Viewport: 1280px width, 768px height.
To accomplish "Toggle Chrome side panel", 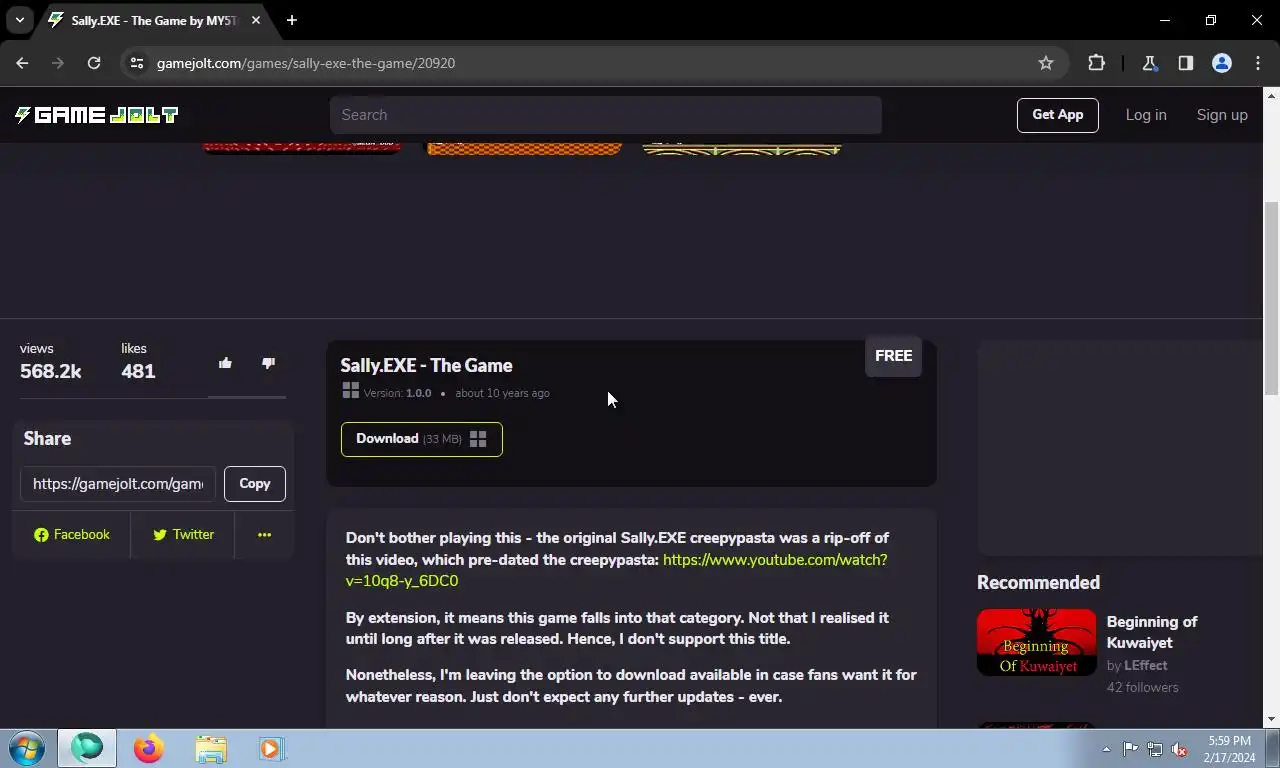I will (x=1185, y=63).
